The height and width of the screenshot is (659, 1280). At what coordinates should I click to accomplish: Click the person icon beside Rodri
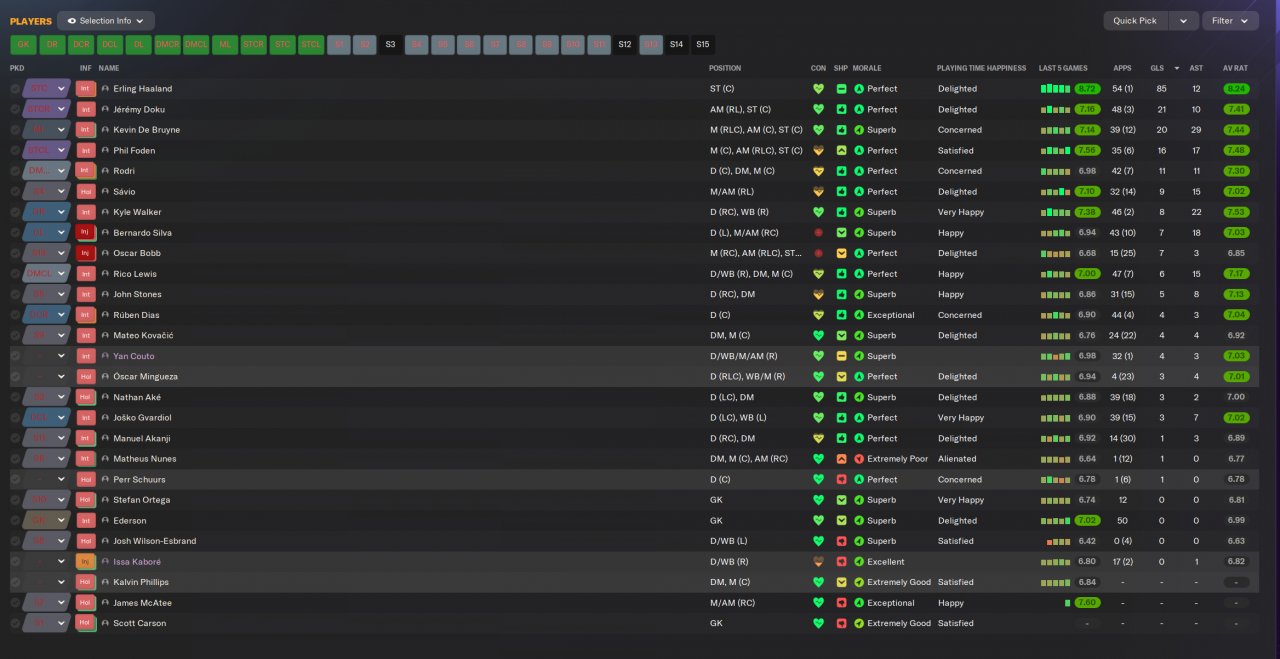click(105, 171)
